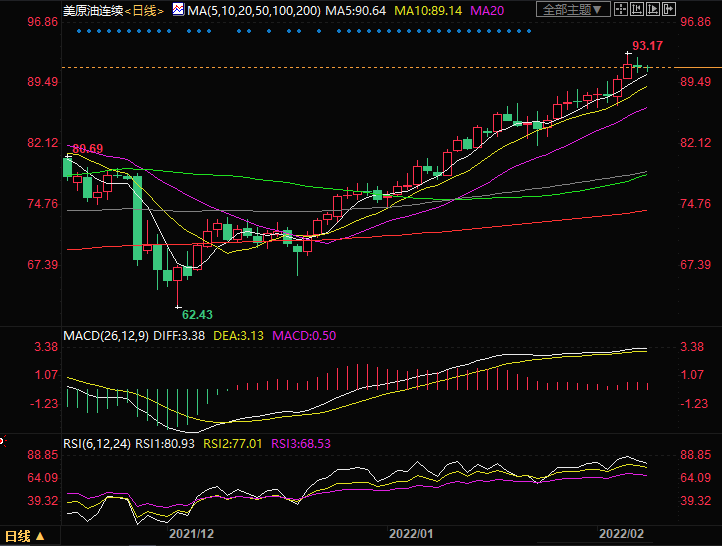The width and height of the screenshot is (722, 546).
Task: Click the first blue event dot above chart
Action: [x=79, y=30]
